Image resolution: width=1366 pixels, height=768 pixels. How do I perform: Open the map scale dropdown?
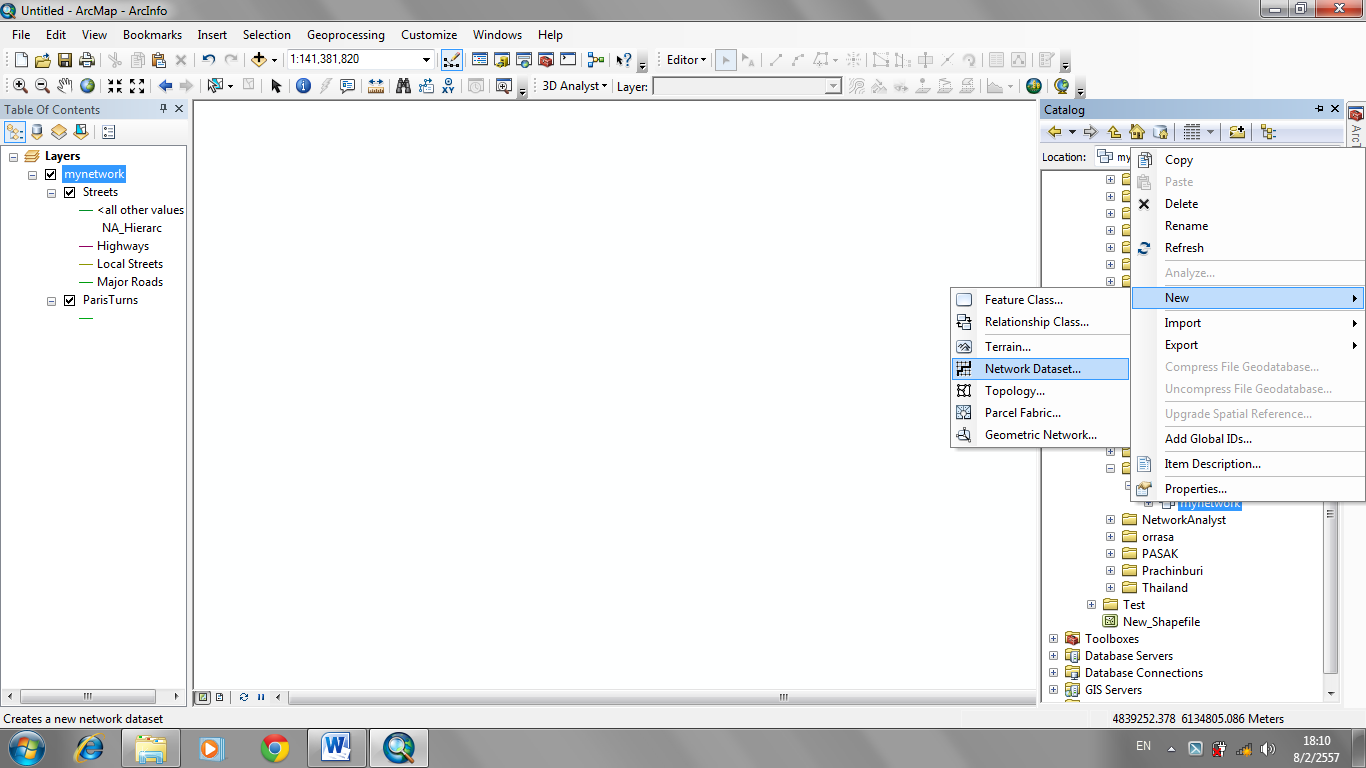tap(428, 60)
